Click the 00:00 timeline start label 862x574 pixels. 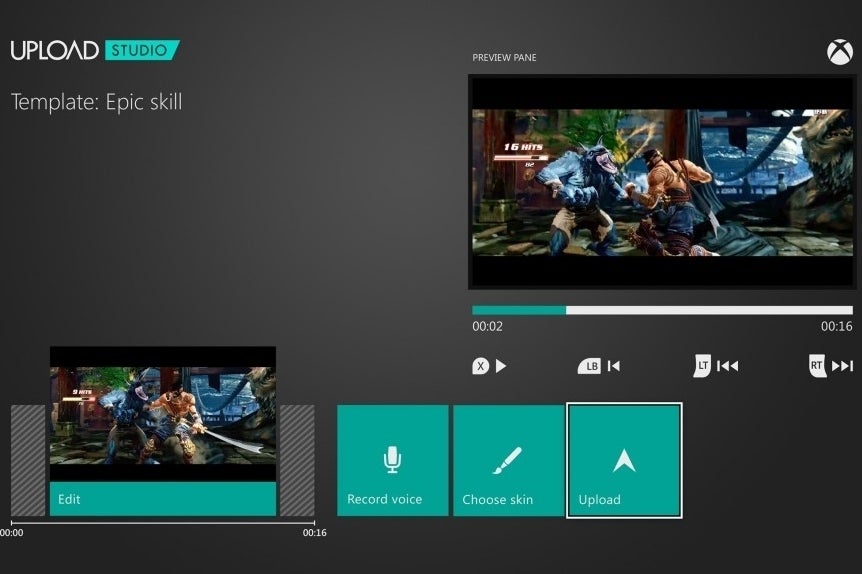(12, 533)
